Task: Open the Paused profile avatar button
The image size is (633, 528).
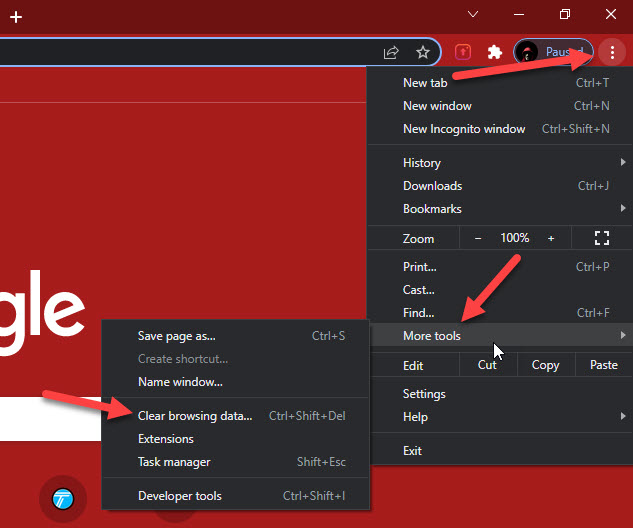Action: pyautogui.click(x=553, y=52)
